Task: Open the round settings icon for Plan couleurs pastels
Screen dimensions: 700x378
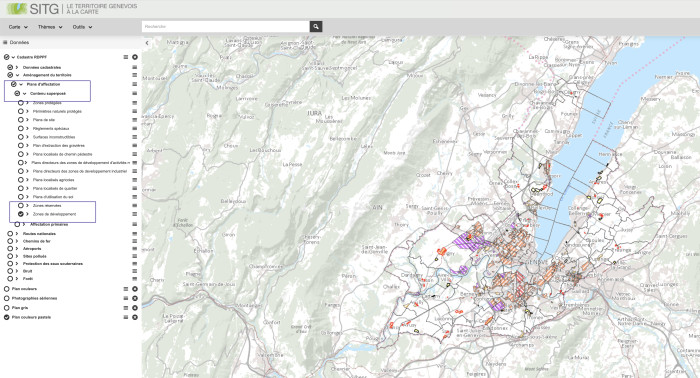Action: [135, 317]
